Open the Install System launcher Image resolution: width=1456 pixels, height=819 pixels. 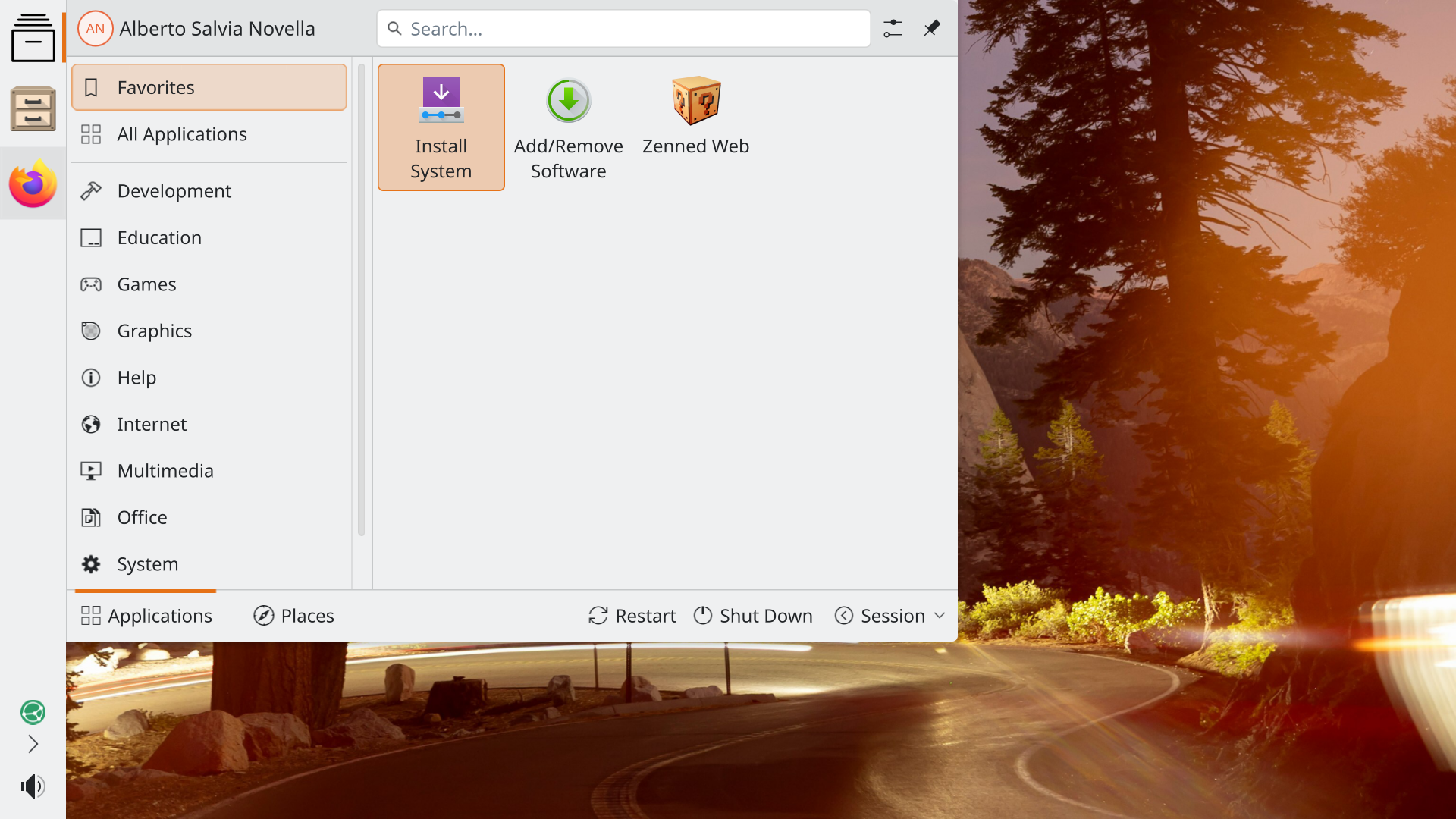[x=441, y=127]
